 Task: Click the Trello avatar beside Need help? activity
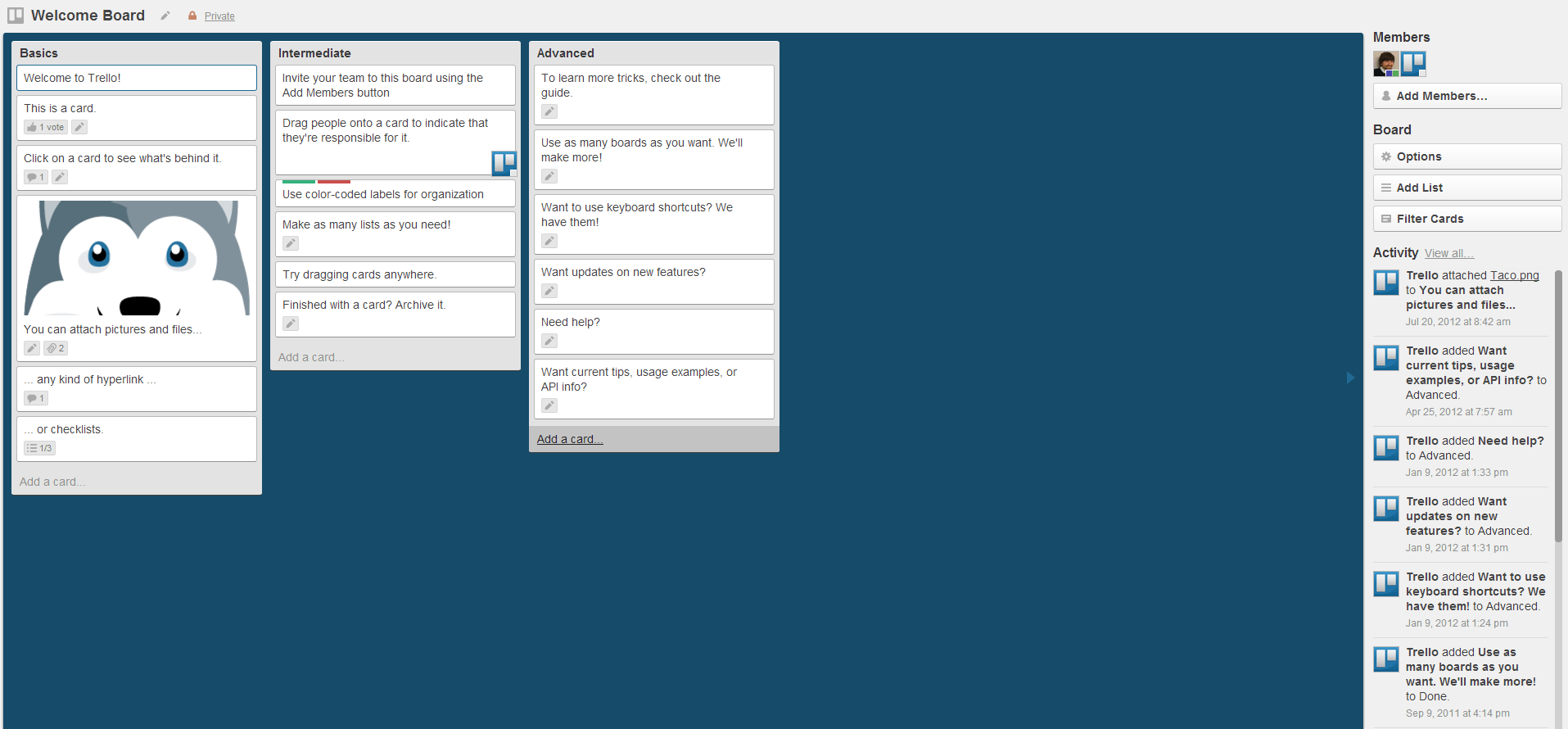pos(1386,448)
